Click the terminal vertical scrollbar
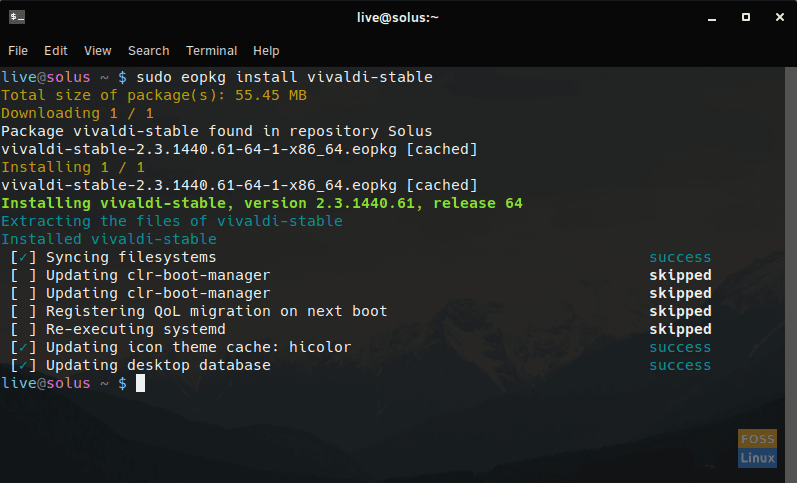 [791, 275]
